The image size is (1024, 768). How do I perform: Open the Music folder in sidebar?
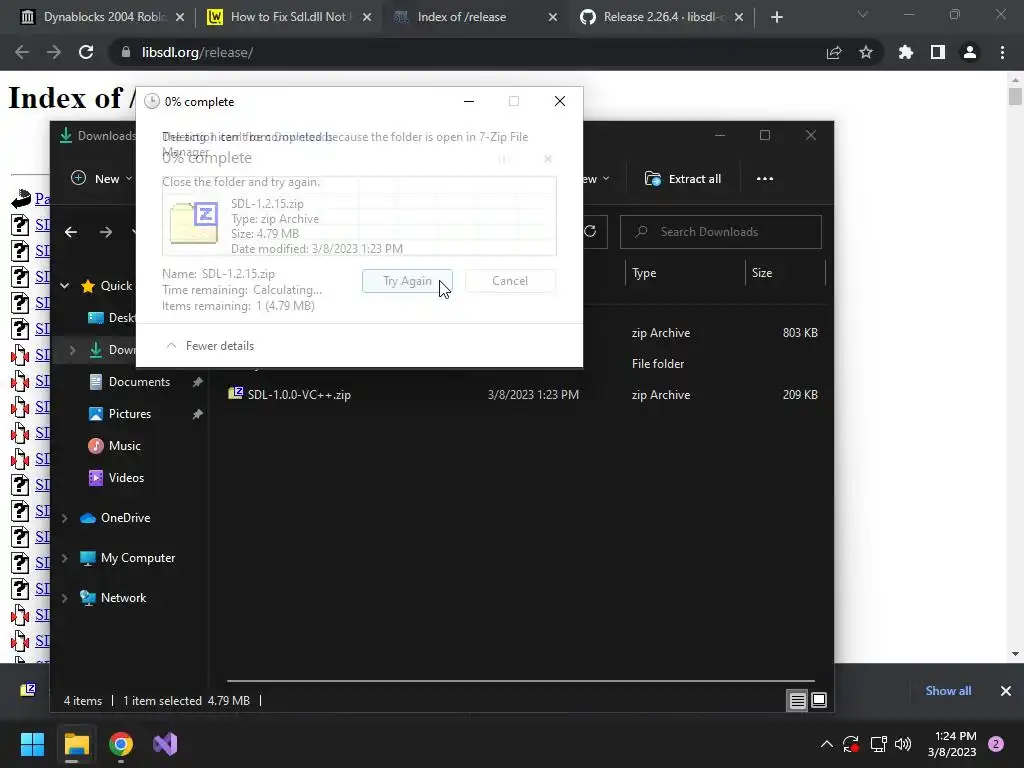click(124, 446)
